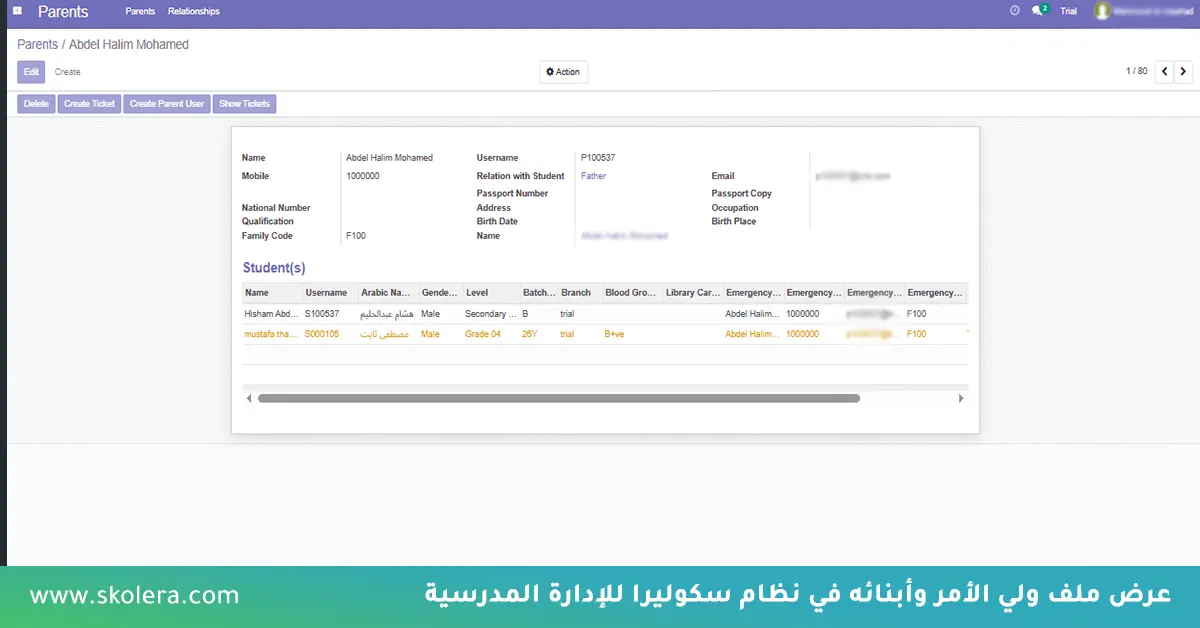The height and width of the screenshot is (628, 1200).
Task: Click the clock activities icon
Action: 1015,11
